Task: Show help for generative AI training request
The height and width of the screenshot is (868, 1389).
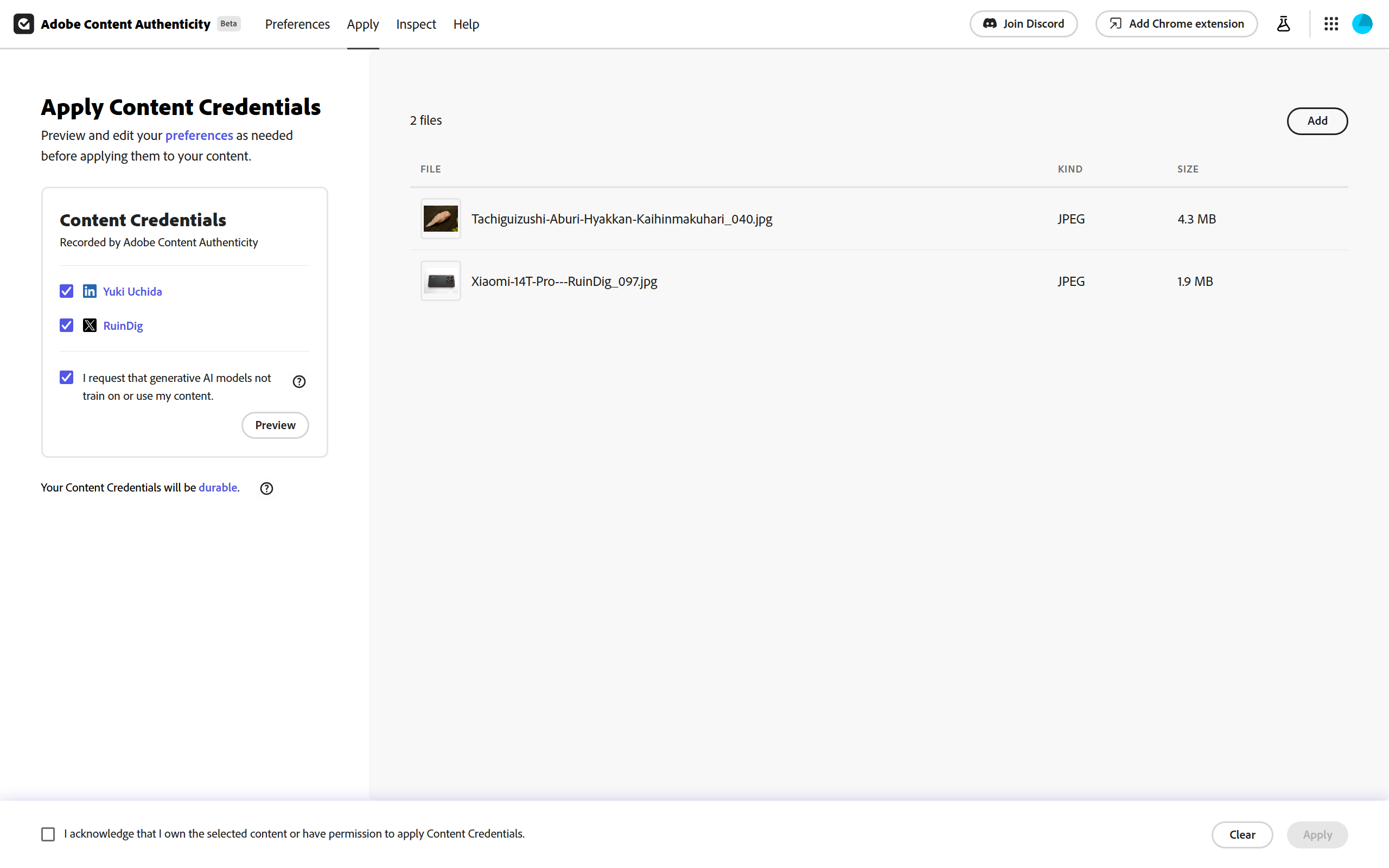Action: (299, 382)
